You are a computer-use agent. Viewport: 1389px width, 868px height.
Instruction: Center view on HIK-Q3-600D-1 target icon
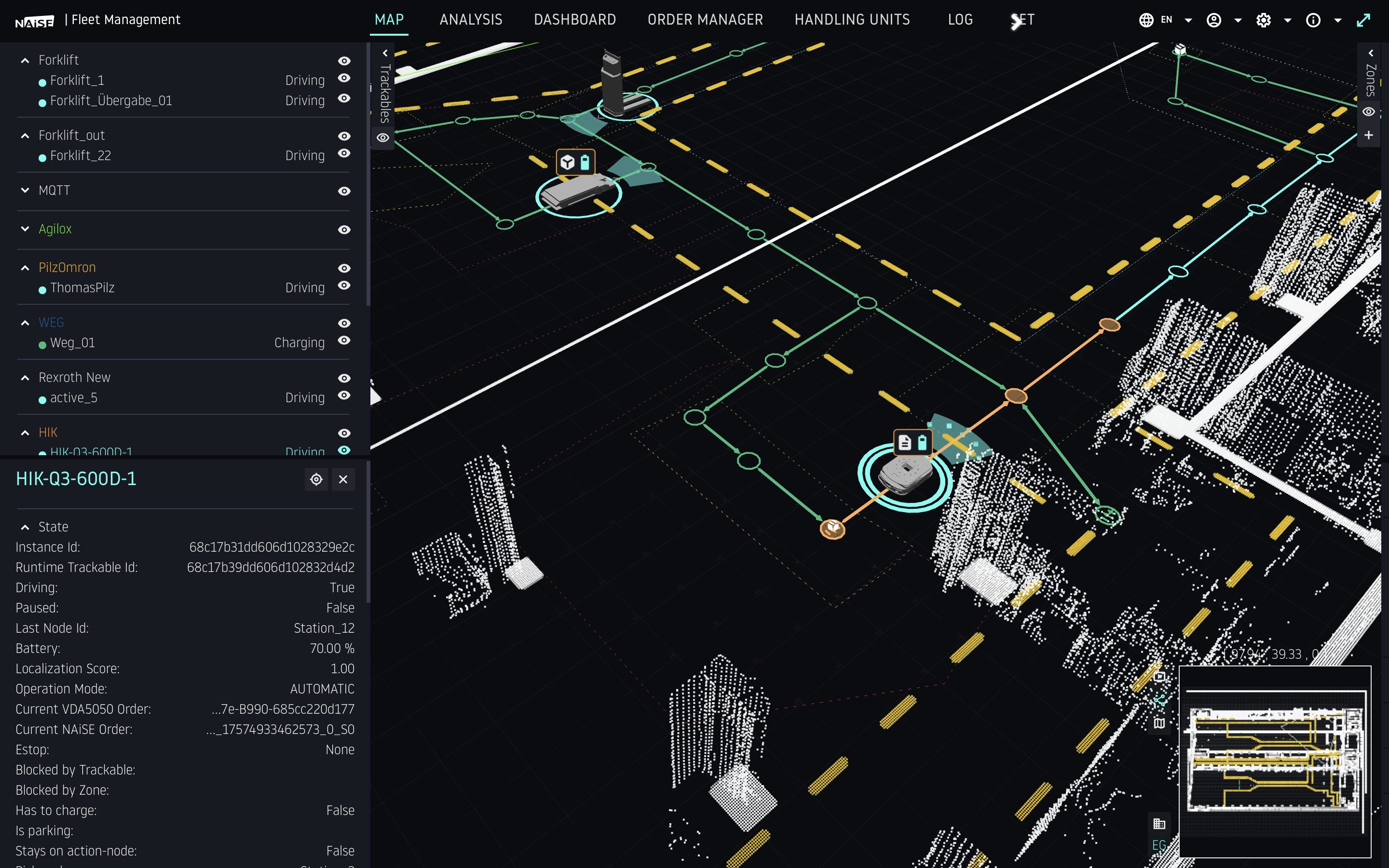coord(316,479)
